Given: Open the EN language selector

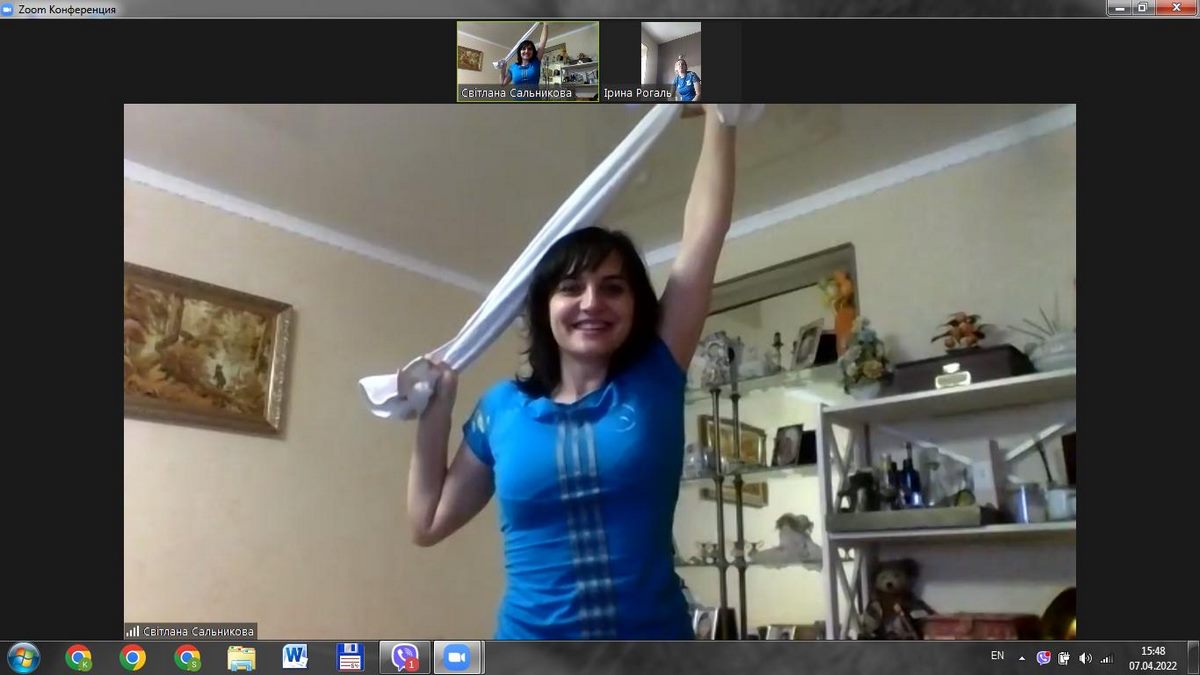Looking at the screenshot, I should pos(997,656).
